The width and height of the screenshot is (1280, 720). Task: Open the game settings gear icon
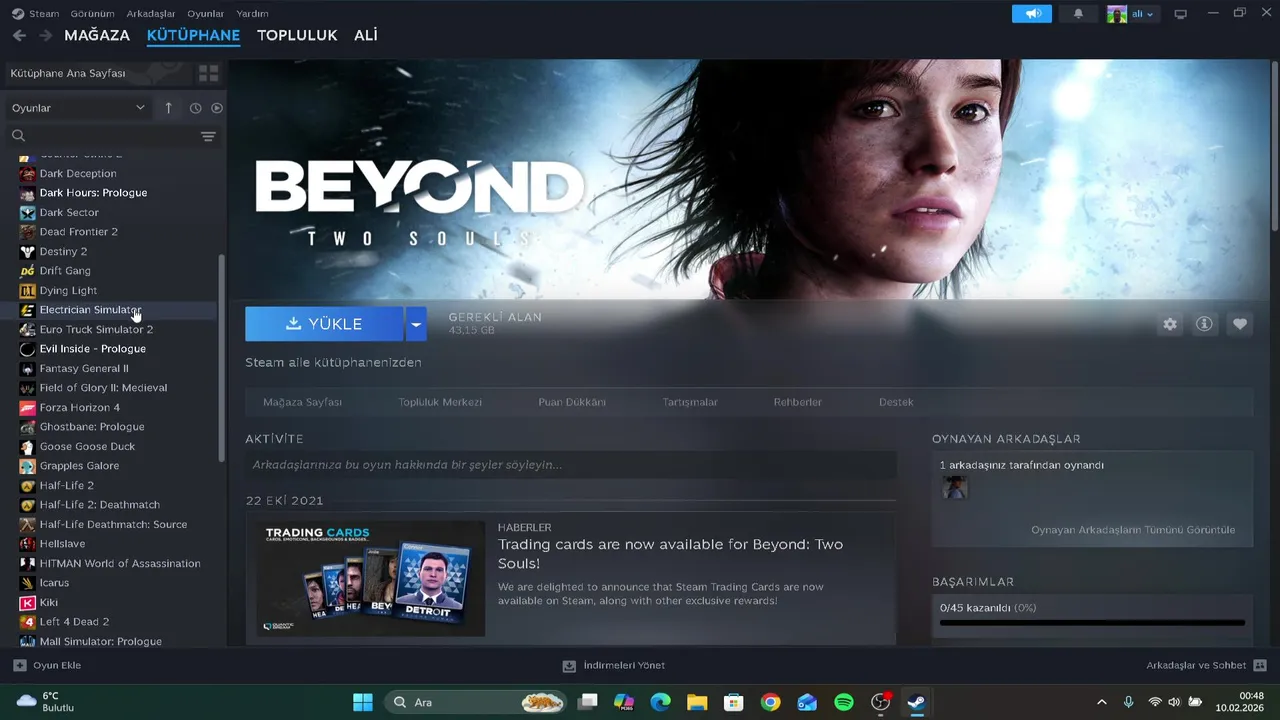tap(1170, 324)
